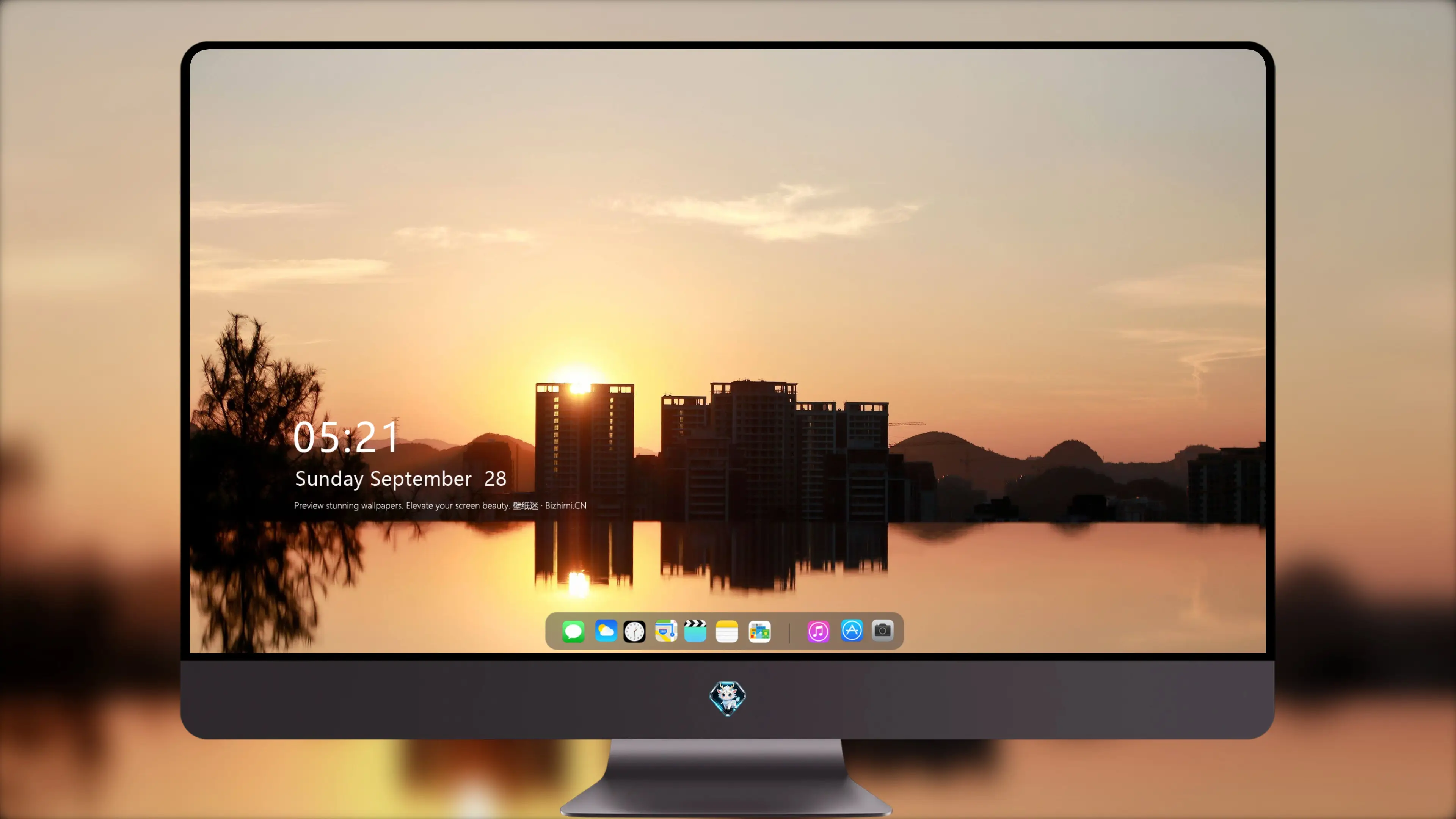Screen dimensions: 1456x819
Task: Click the "Preview stunning wallpapers" tagline text
Action: click(x=440, y=505)
